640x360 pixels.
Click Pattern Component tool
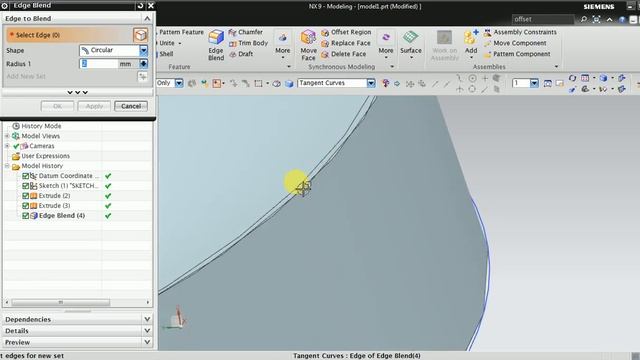(517, 54)
